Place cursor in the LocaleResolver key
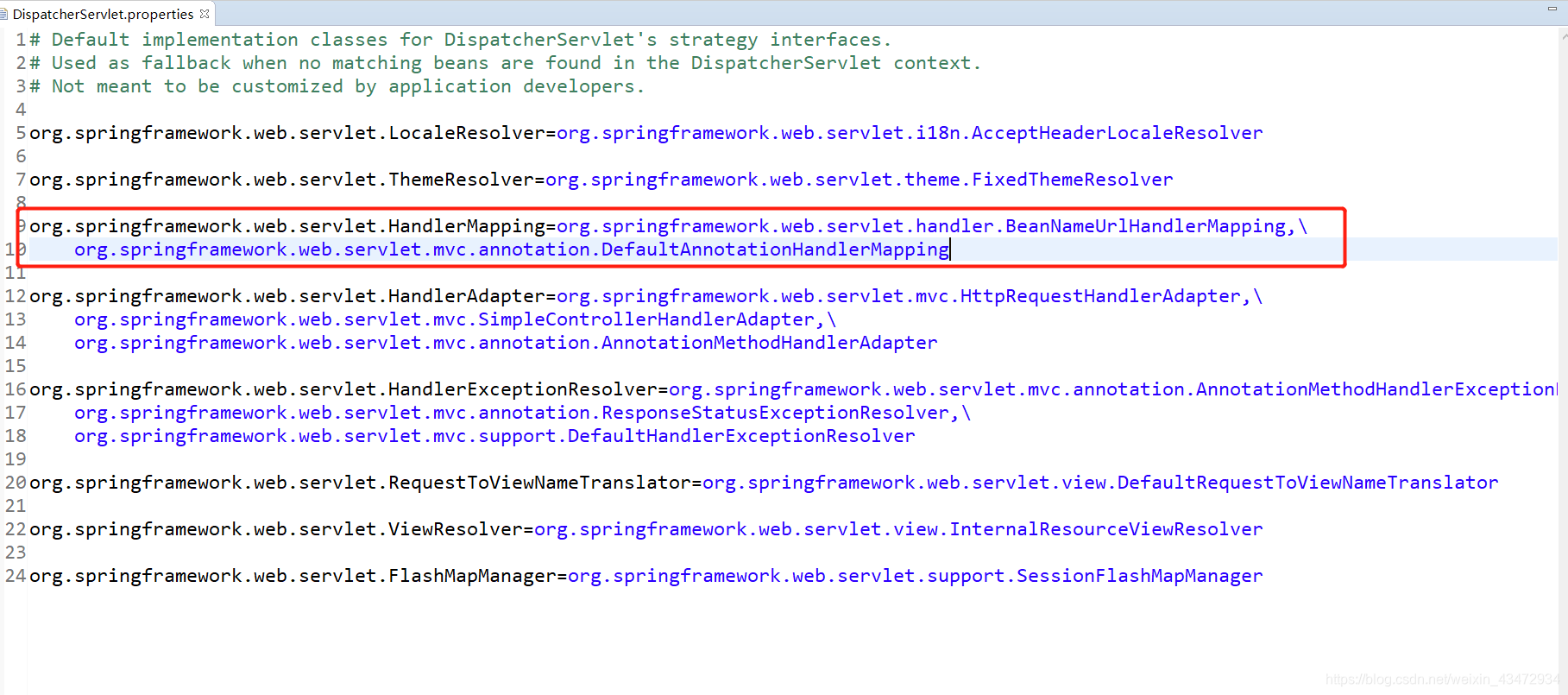The height and width of the screenshot is (695, 1568). point(287,133)
